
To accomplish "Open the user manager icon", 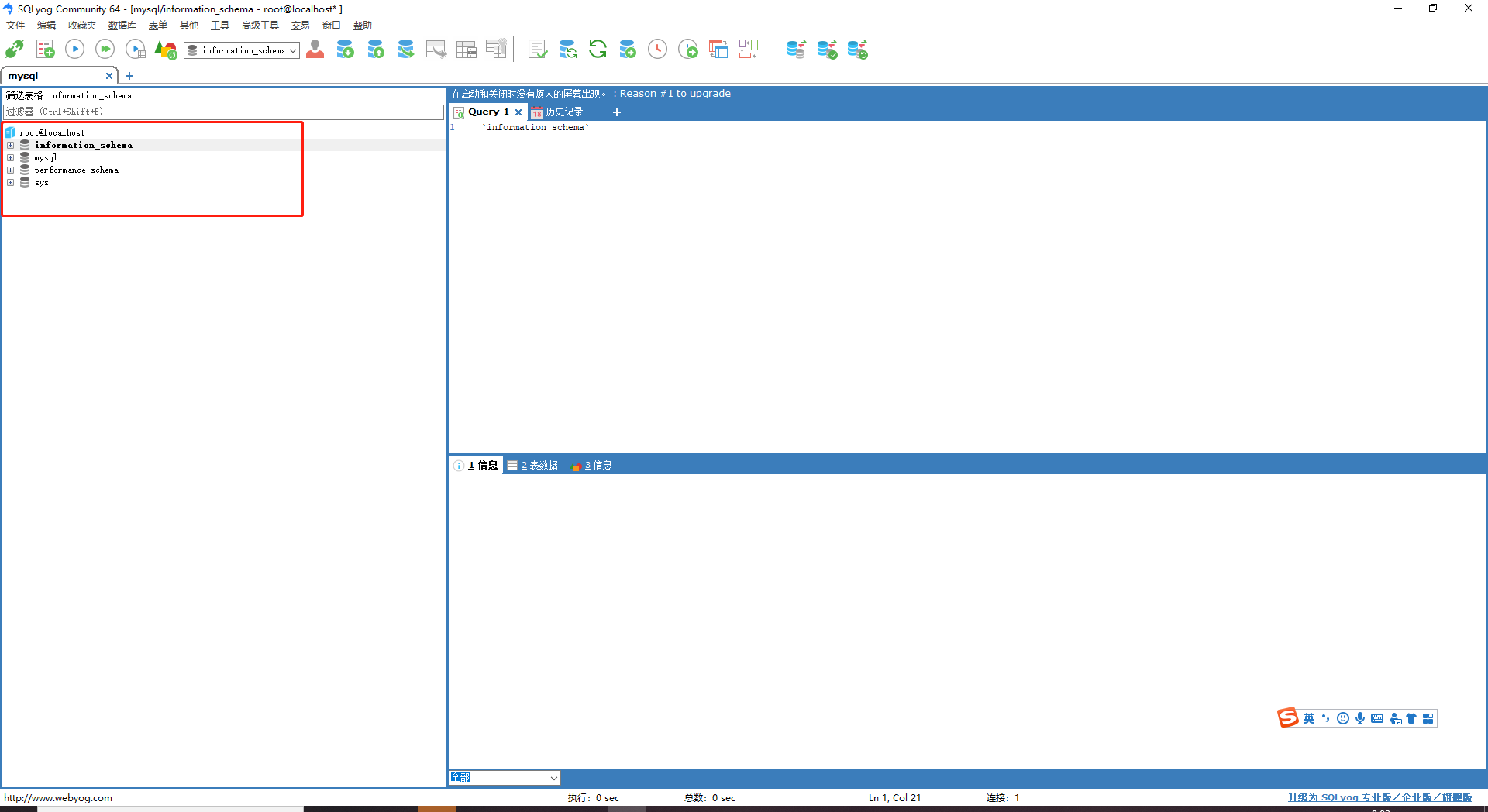I will pyautogui.click(x=315, y=50).
